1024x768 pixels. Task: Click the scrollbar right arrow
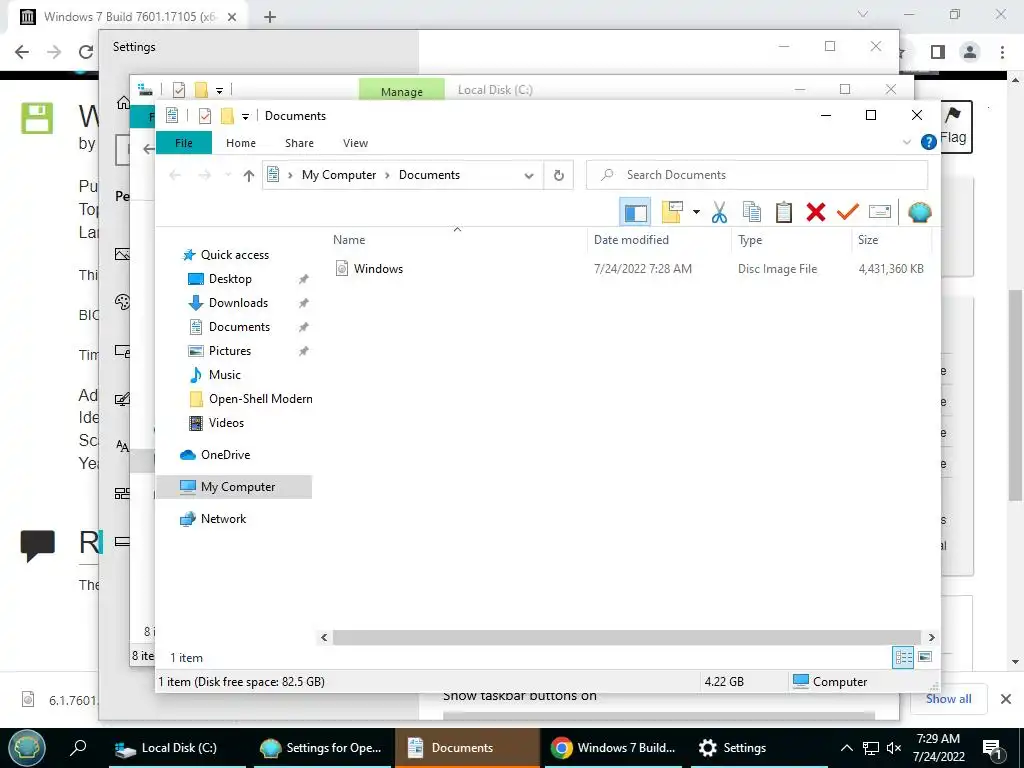pyautogui.click(x=931, y=637)
